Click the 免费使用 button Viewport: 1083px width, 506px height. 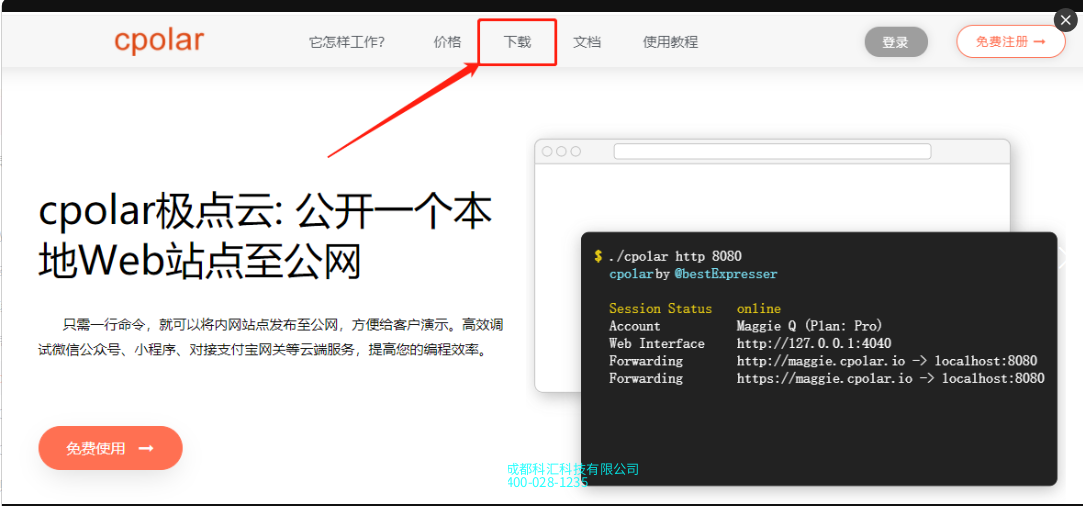pos(111,448)
